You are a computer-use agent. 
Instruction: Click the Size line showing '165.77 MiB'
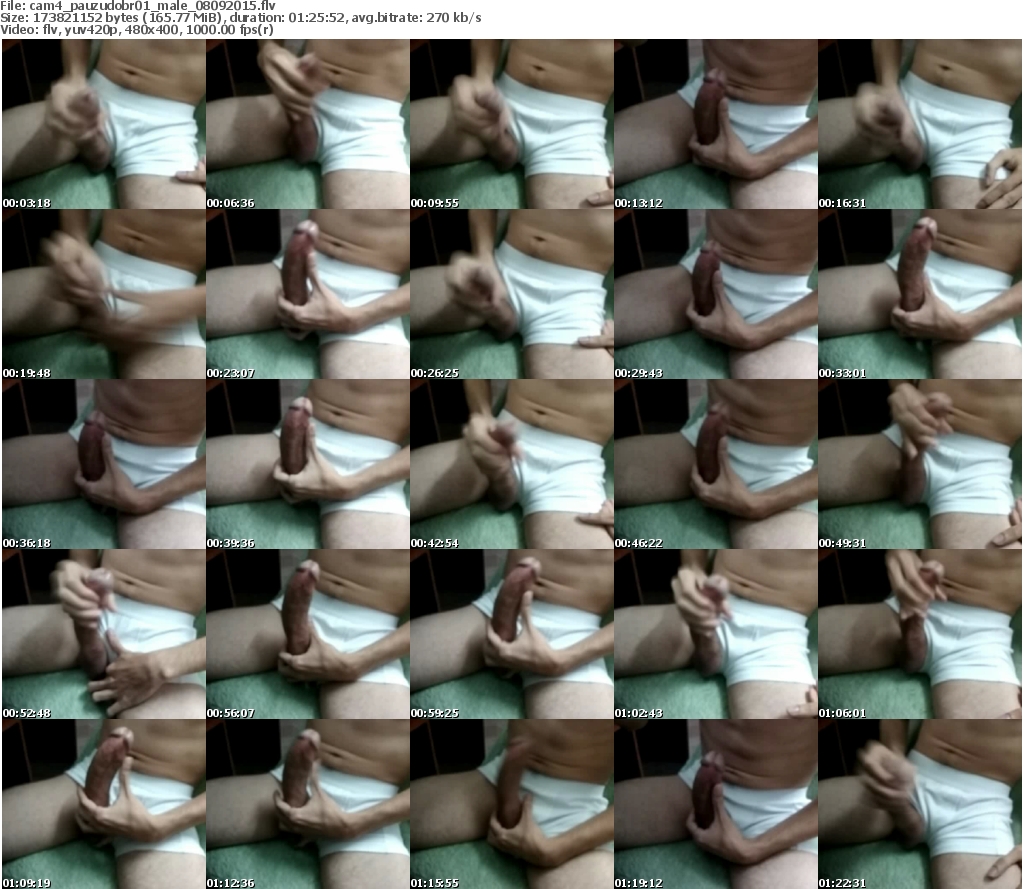pos(241,18)
